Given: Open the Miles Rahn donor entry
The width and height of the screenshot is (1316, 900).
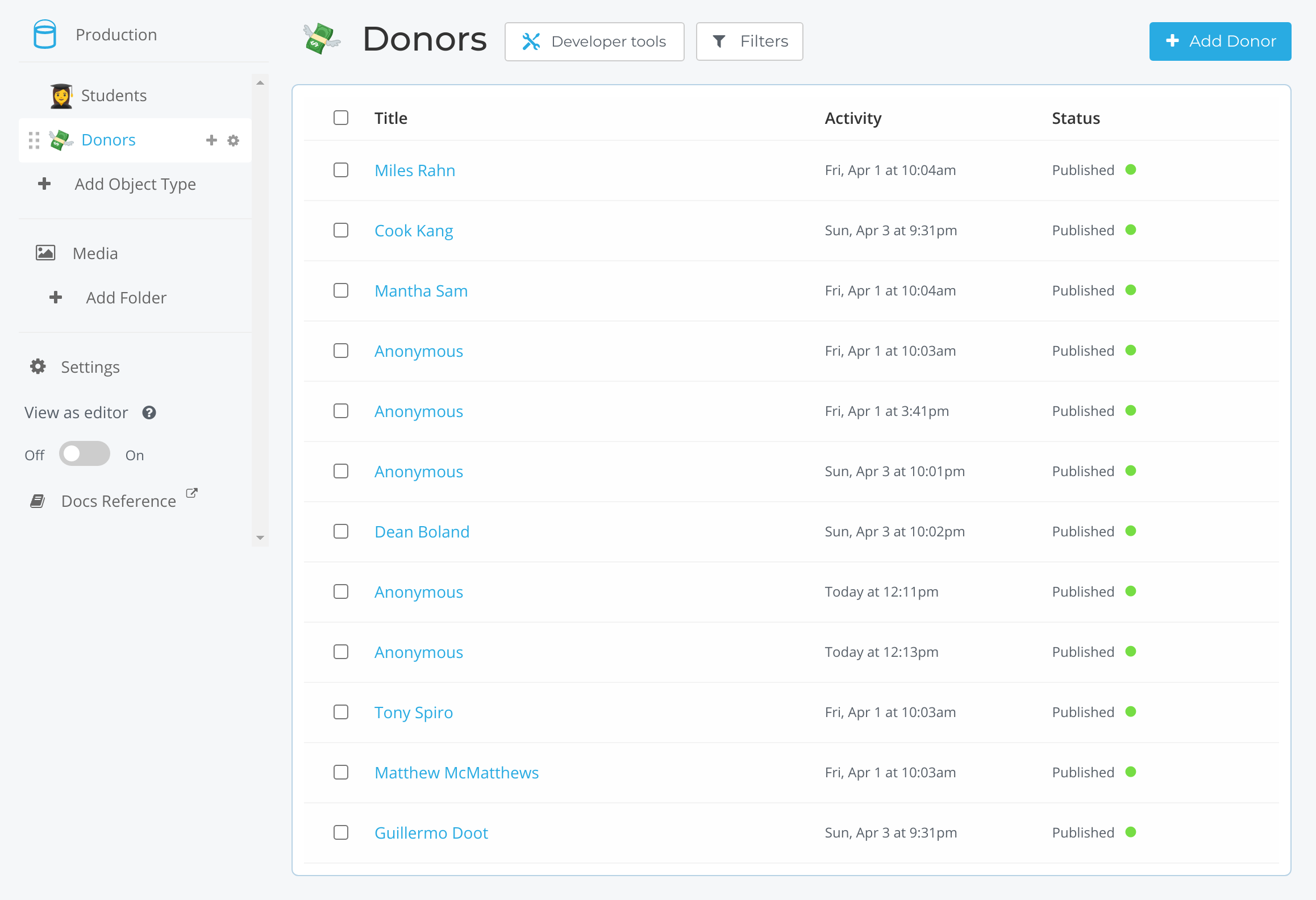Looking at the screenshot, I should click(415, 170).
